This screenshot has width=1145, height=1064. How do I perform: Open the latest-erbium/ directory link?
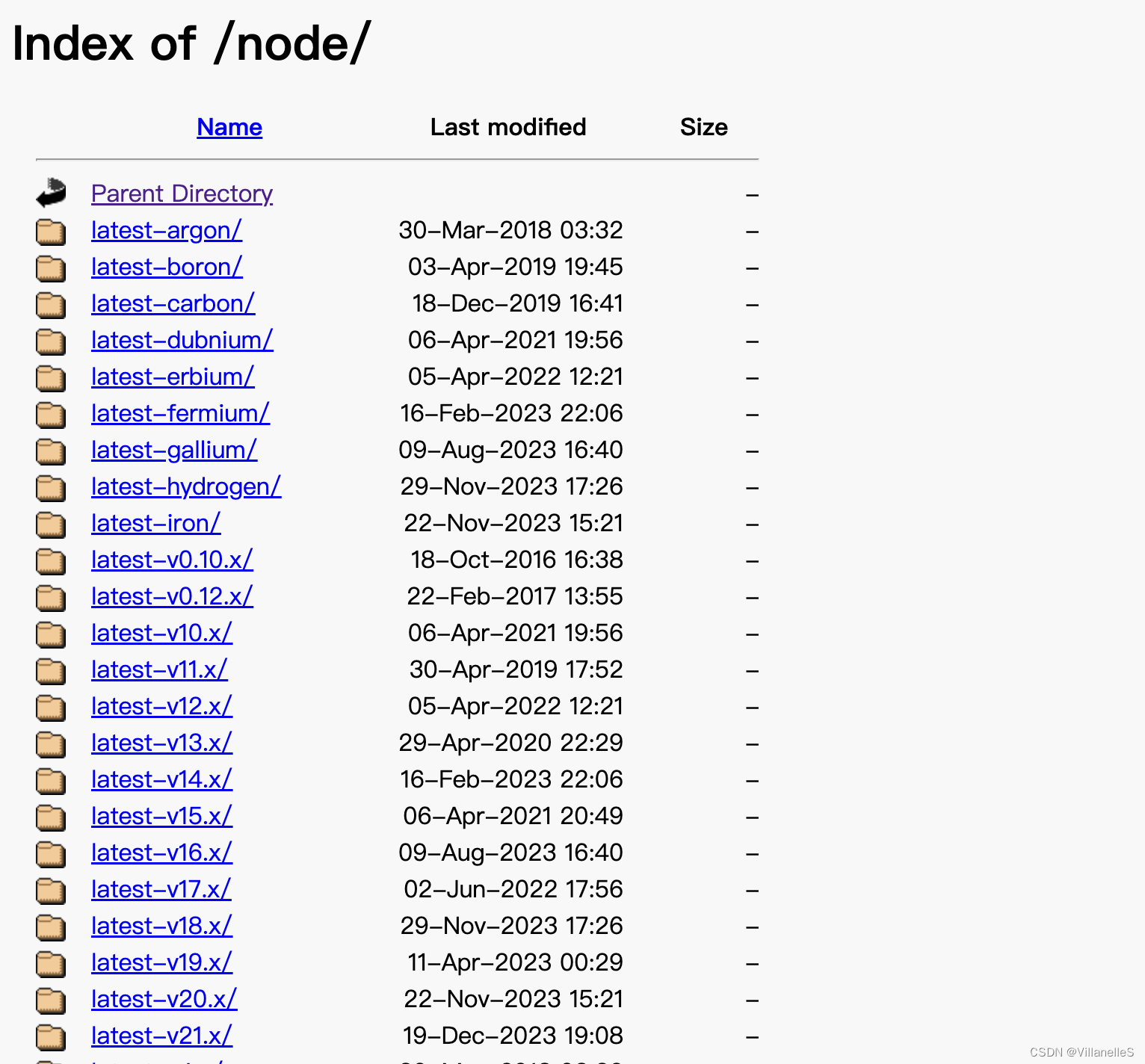click(x=173, y=377)
